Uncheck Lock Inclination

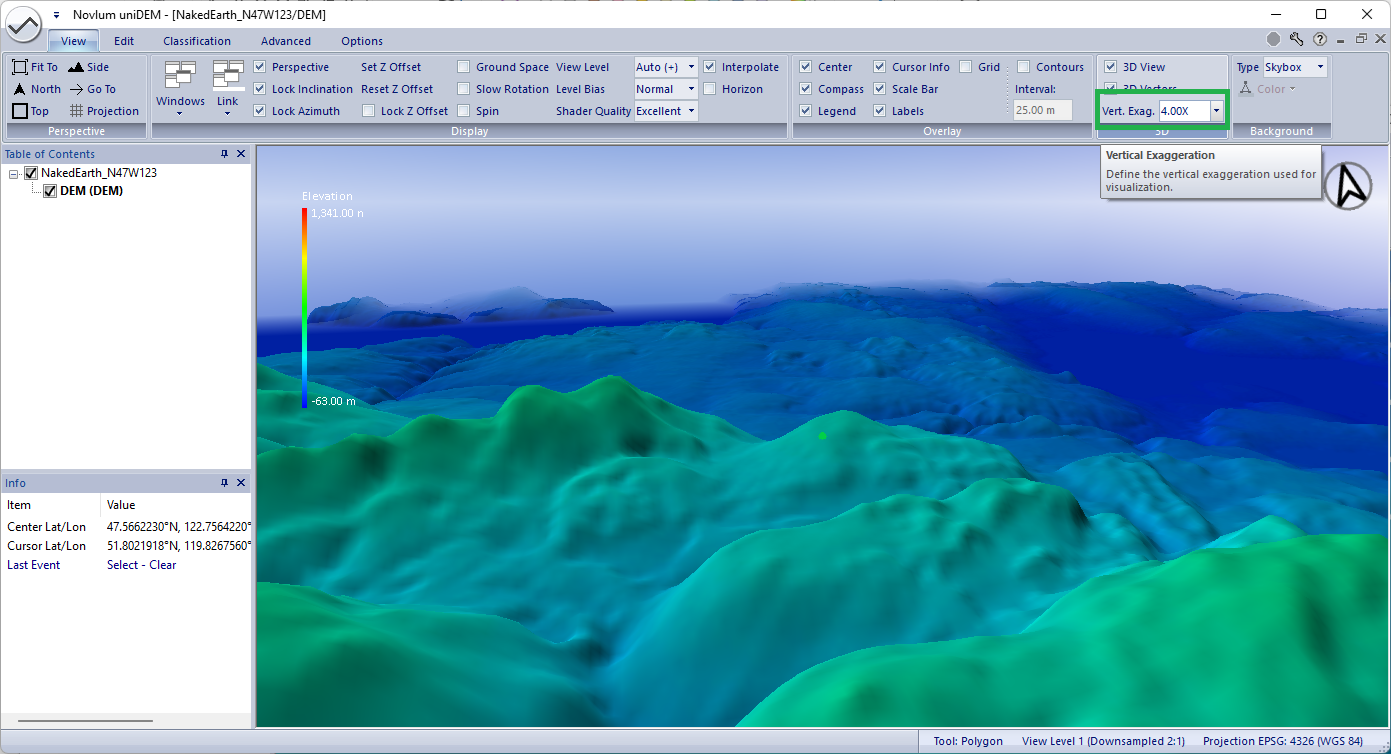[x=260, y=89]
